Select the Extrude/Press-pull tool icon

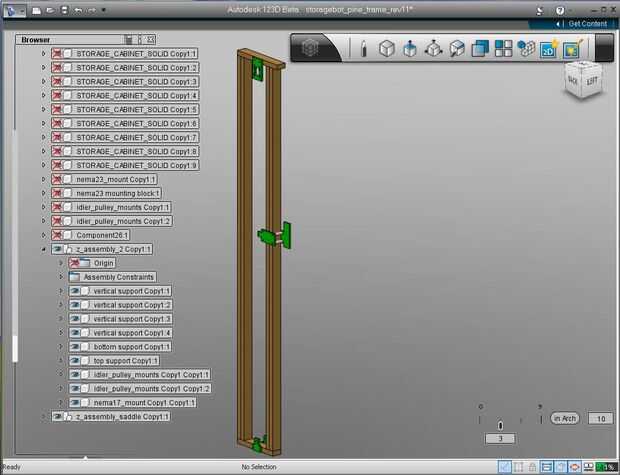[410, 49]
